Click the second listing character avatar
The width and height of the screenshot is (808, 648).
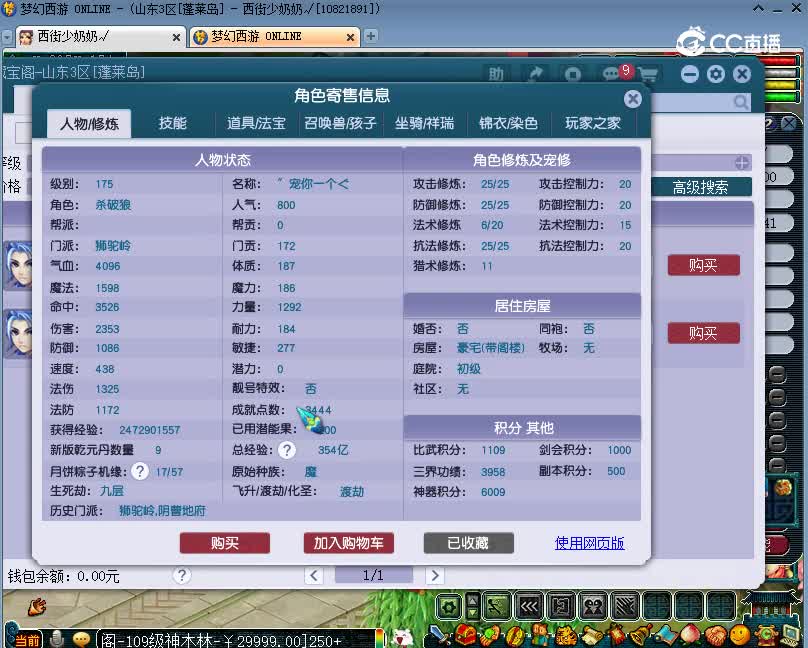click(18, 334)
